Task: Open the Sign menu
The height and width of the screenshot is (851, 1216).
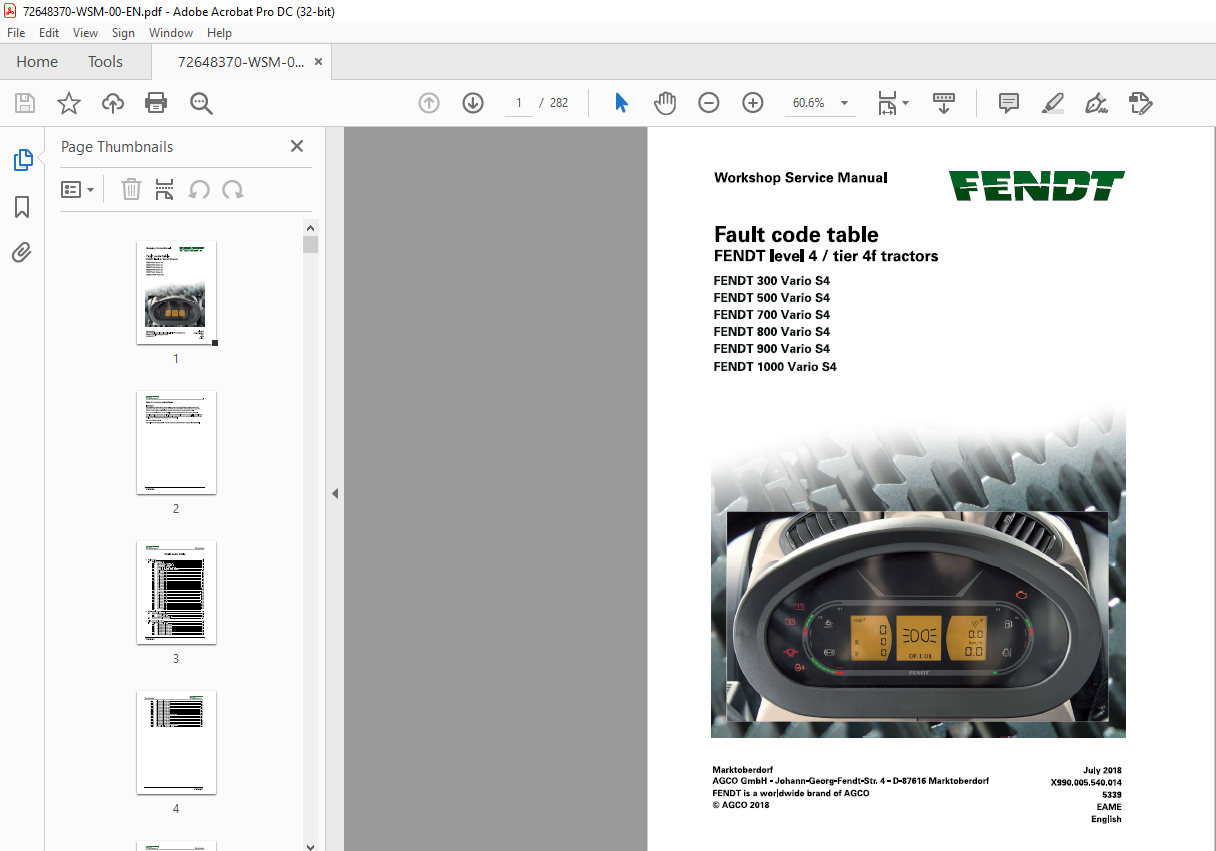Action: [123, 33]
